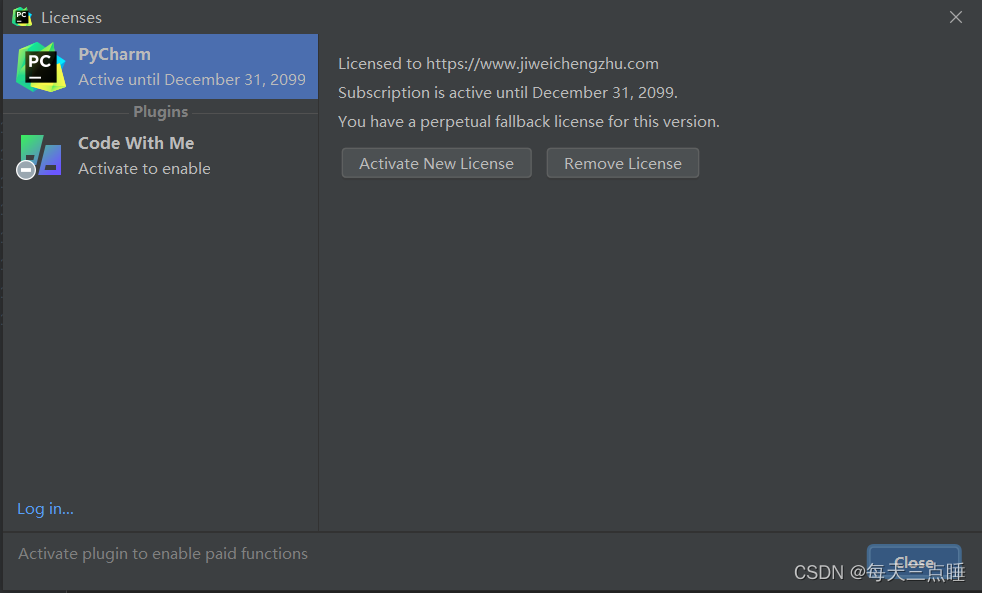Click the Remove License button

tap(623, 163)
